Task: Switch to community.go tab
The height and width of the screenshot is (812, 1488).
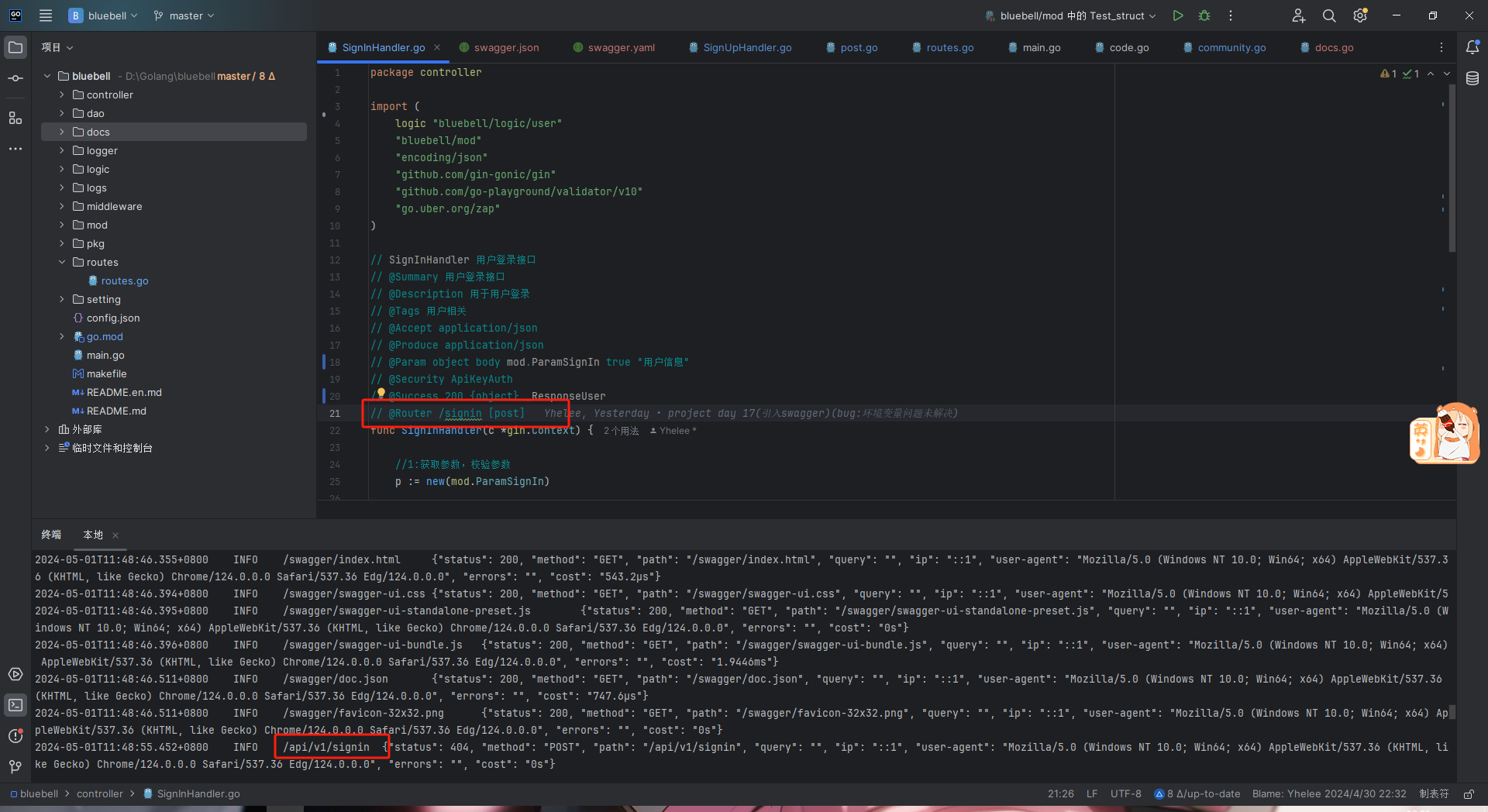Action: click(1224, 47)
